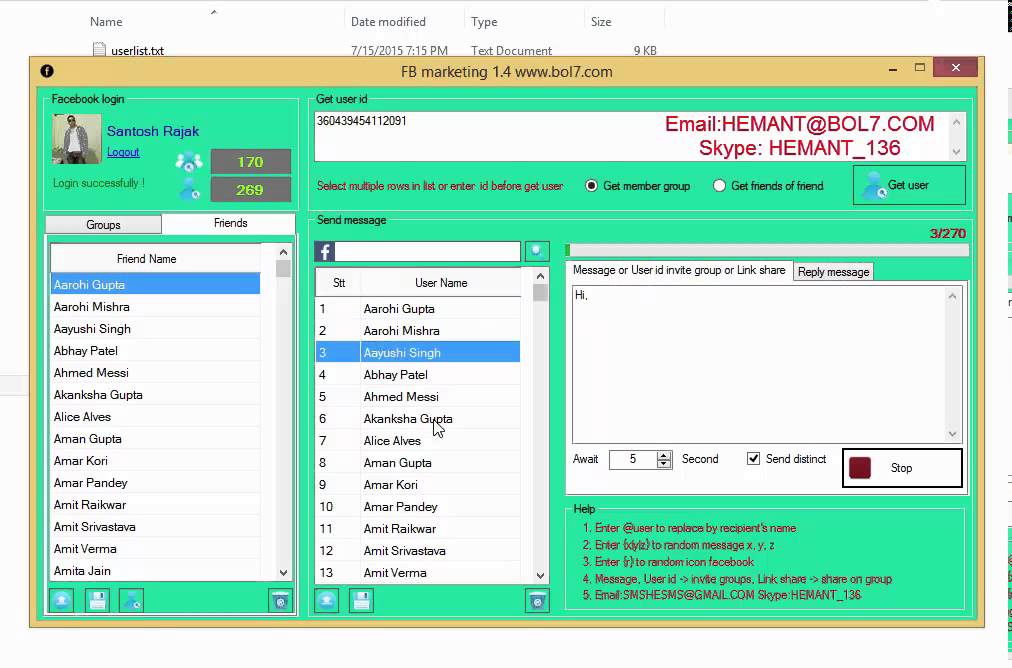Click the find-user icon under the Friends list
The width and height of the screenshot is (1012, 668).
(132, 601)
